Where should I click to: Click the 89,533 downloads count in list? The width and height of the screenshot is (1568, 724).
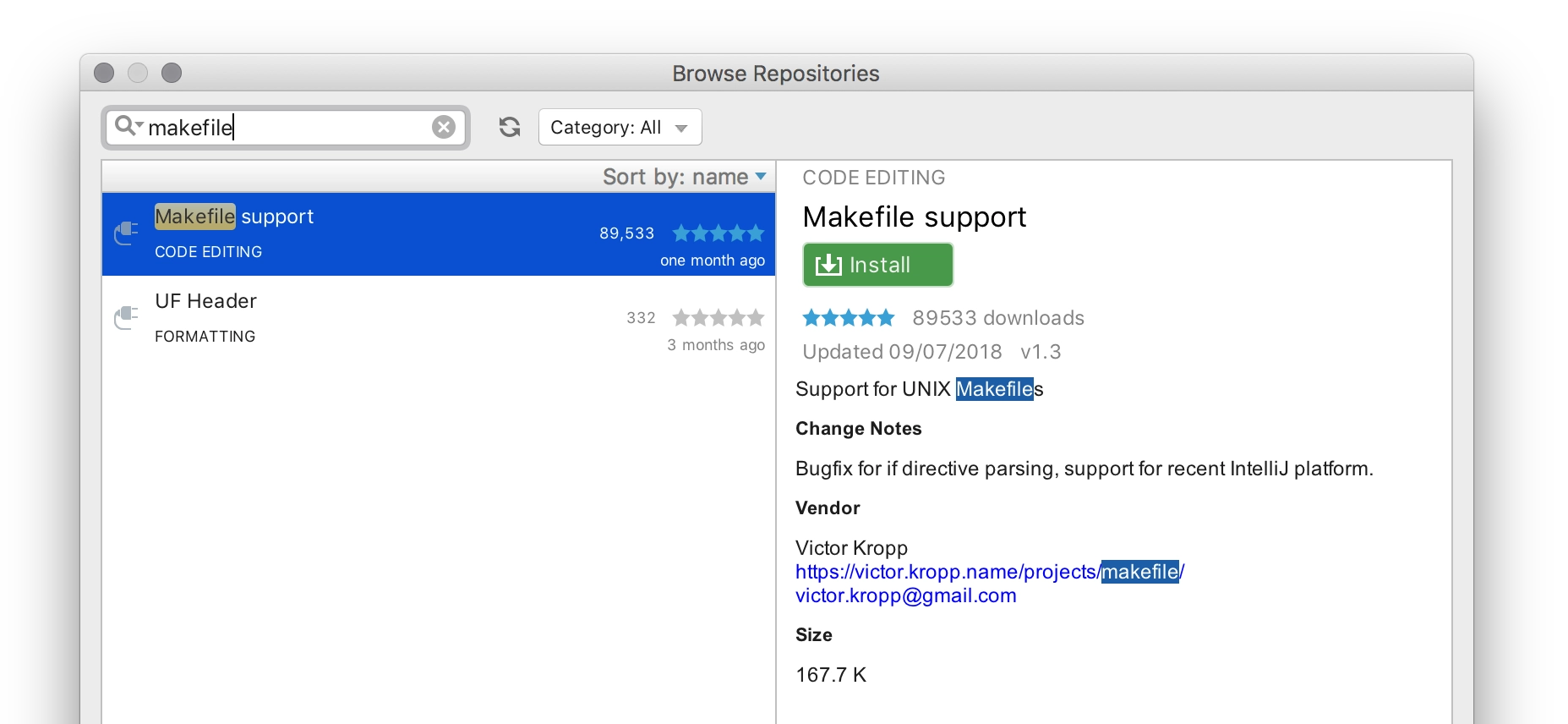(626, 233)
